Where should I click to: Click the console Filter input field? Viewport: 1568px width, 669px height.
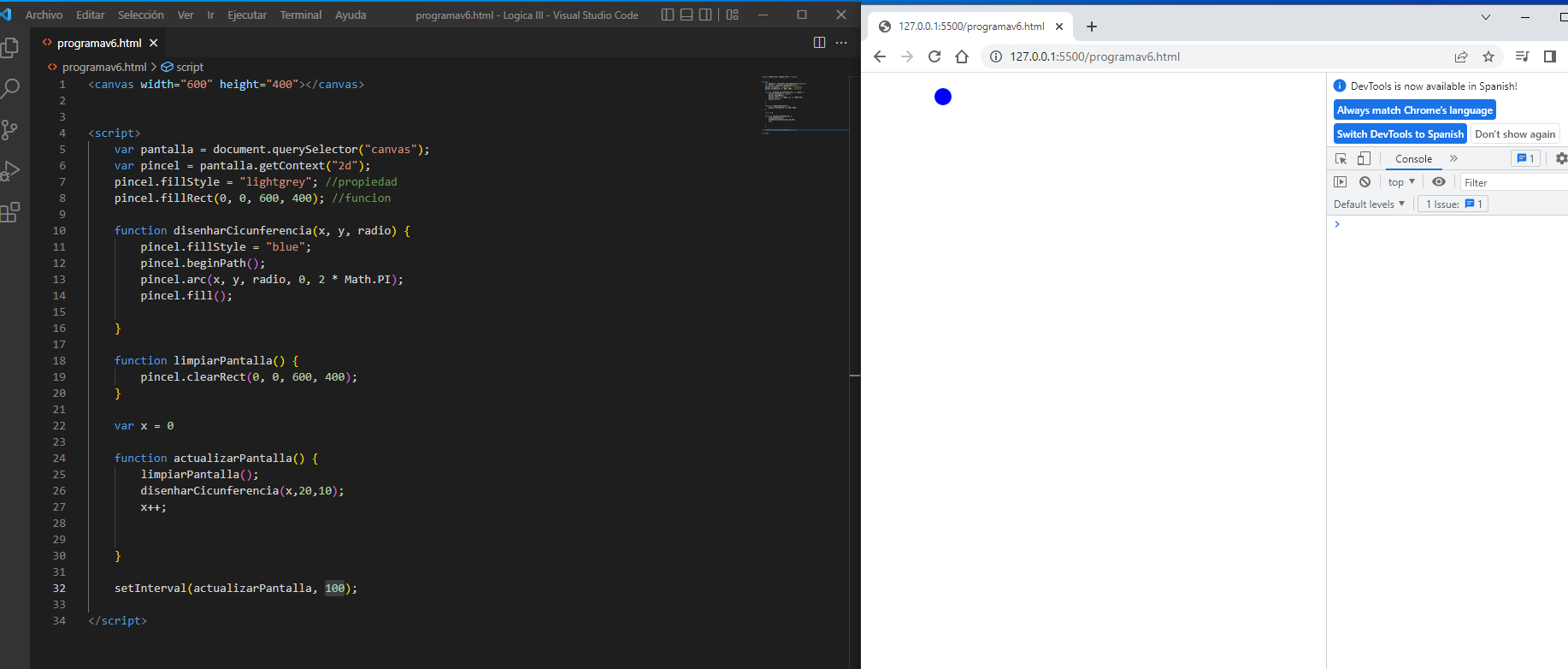(x=1513, y=182)
